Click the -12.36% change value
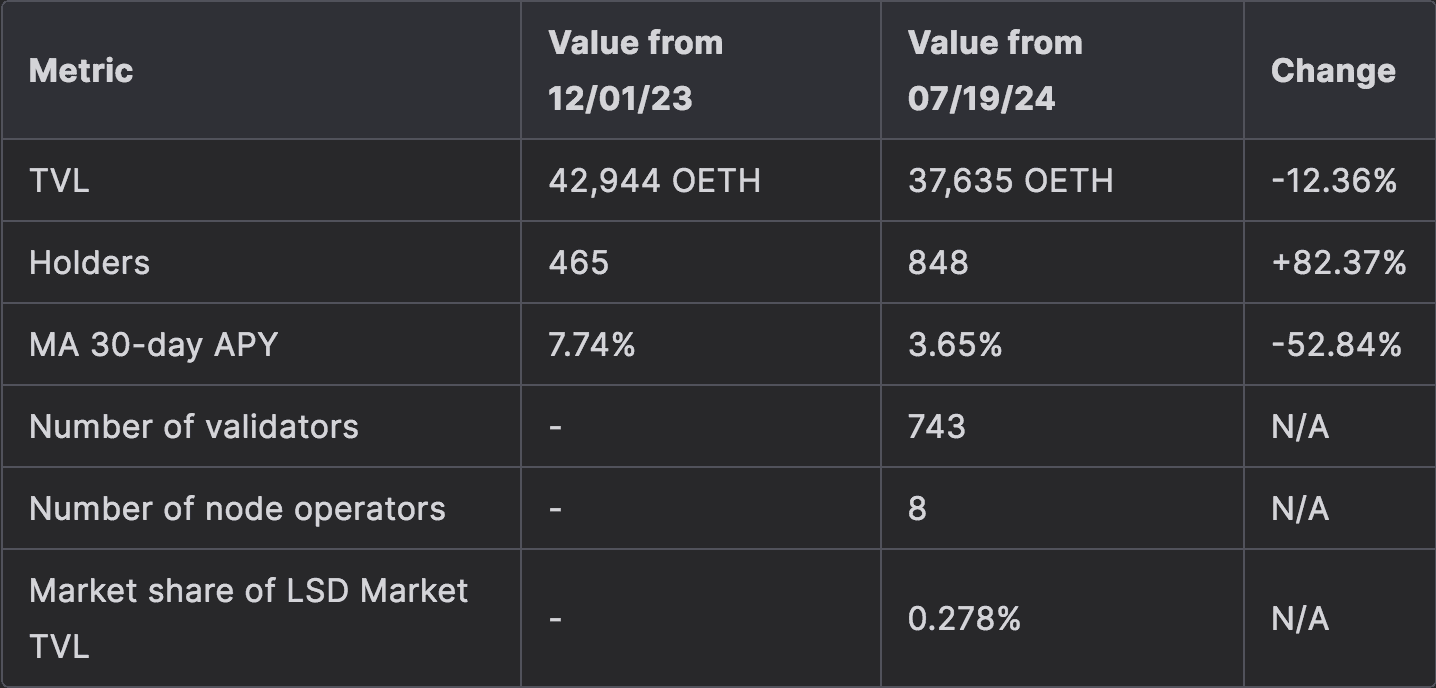Screen dimensions: 1436x688 1333,181
